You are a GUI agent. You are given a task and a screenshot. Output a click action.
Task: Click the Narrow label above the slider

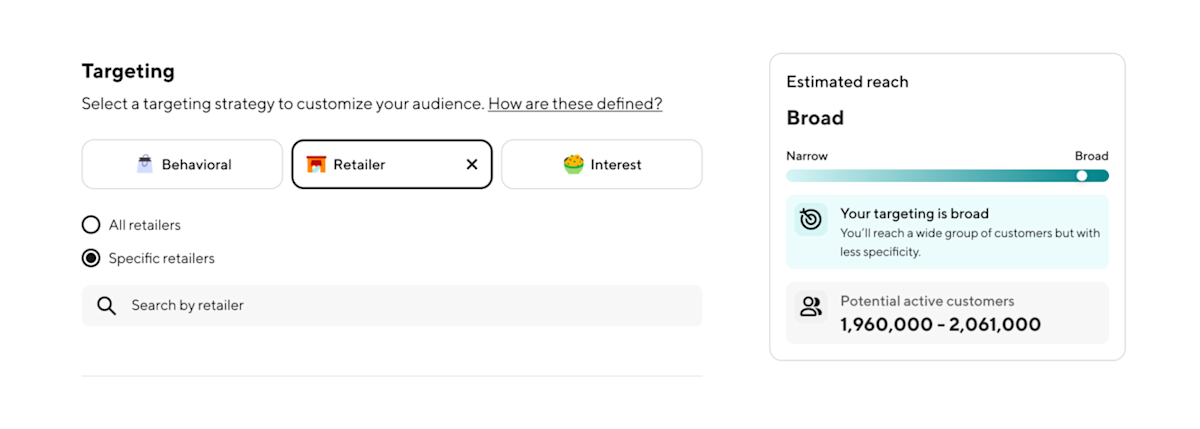pos(807,156)
